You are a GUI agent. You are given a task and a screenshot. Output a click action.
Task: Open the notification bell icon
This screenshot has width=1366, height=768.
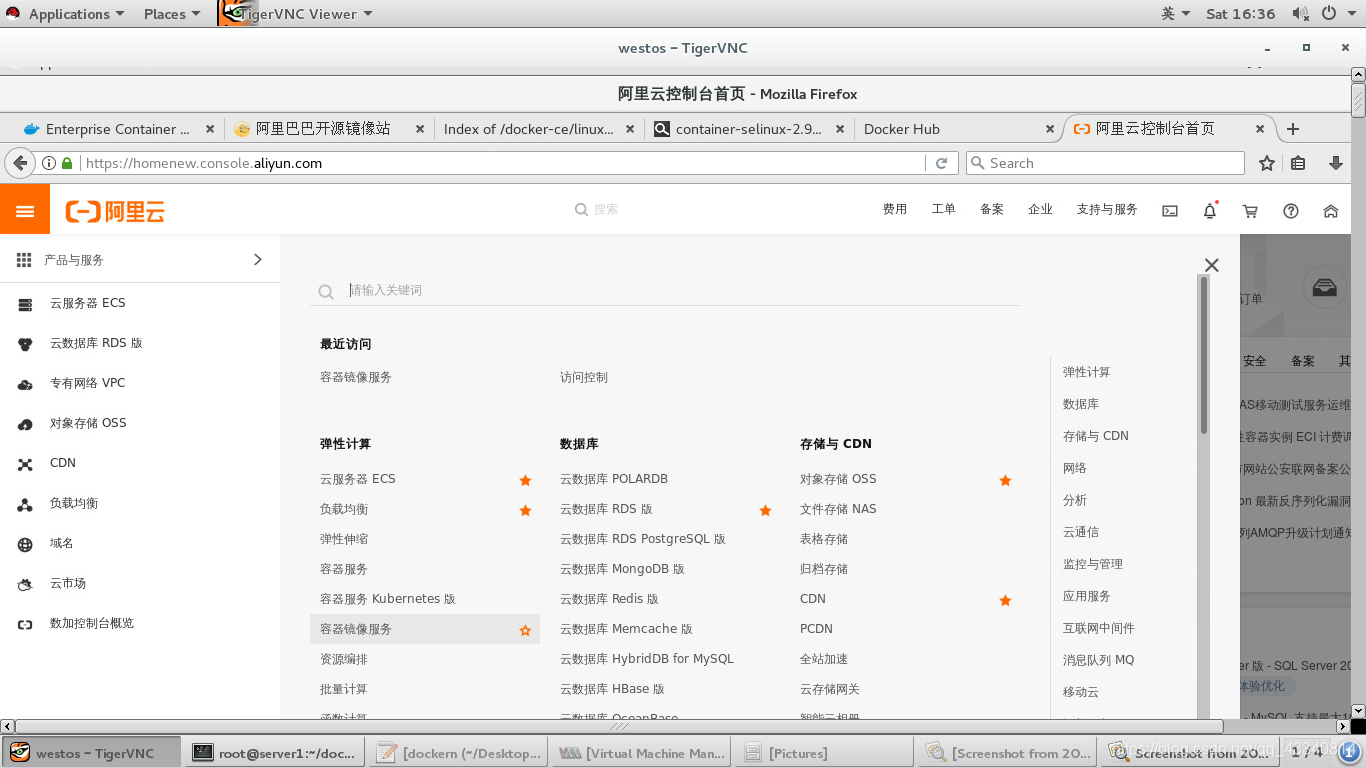coord(1210,211)
